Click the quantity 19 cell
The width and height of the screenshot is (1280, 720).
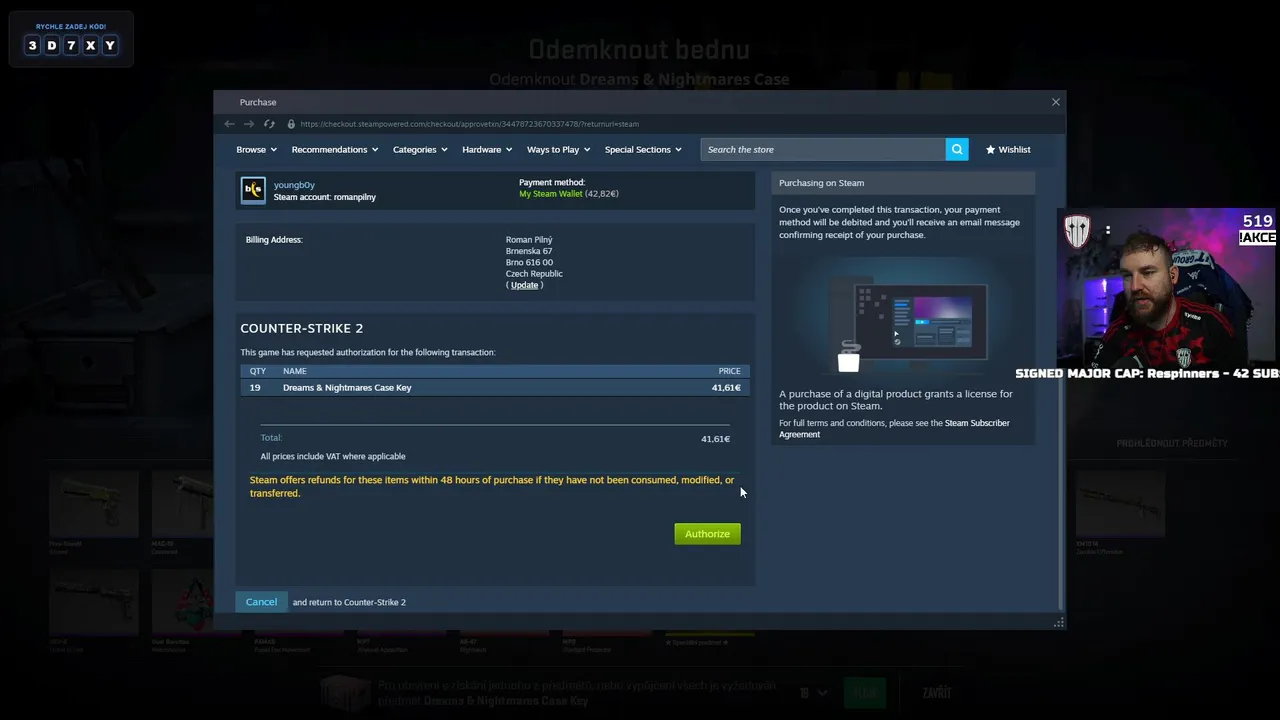click(x=255, y=387)
